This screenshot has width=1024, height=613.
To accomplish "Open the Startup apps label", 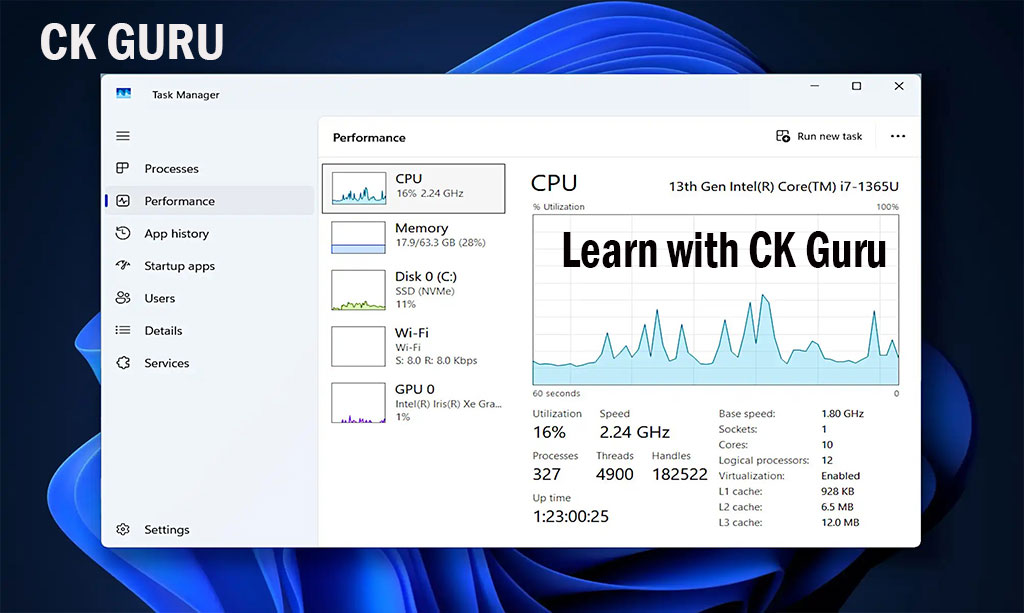I will (x=180, y=266).
